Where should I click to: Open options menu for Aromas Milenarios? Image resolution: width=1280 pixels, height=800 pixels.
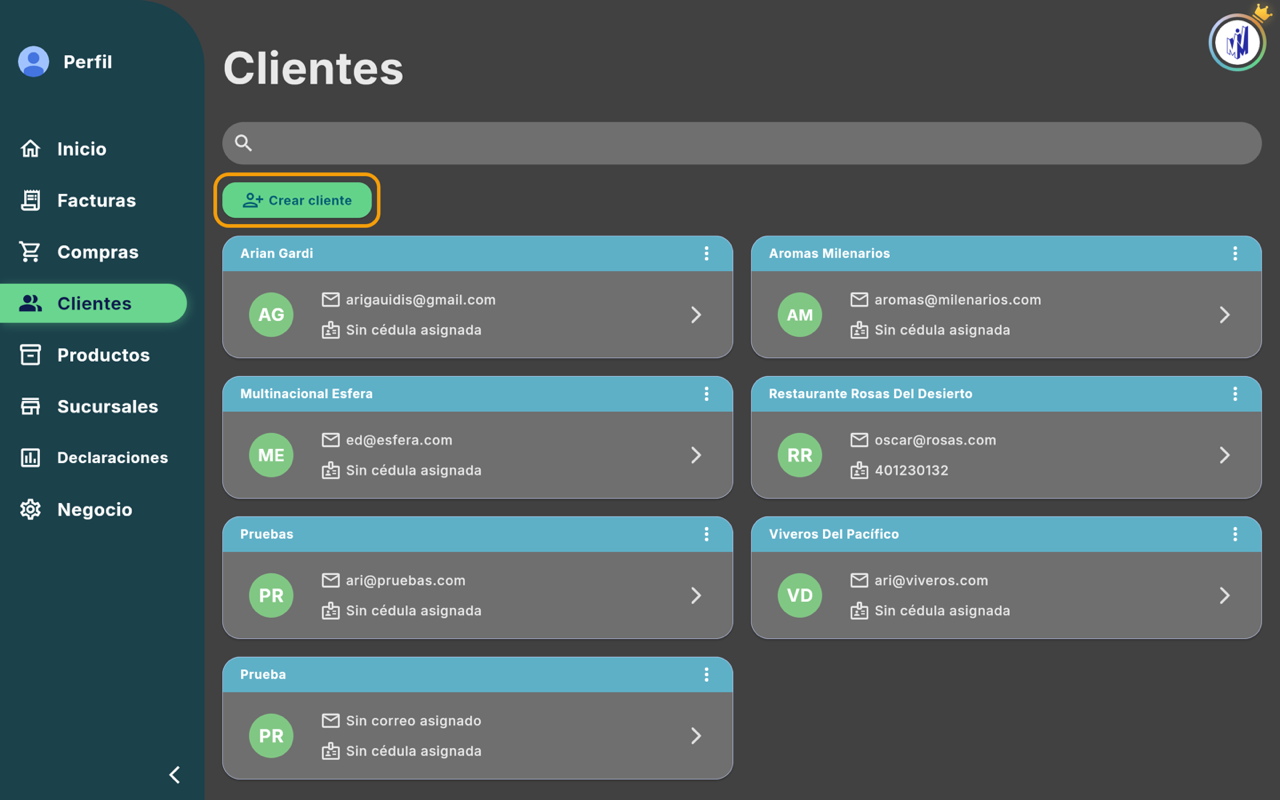1235,254
